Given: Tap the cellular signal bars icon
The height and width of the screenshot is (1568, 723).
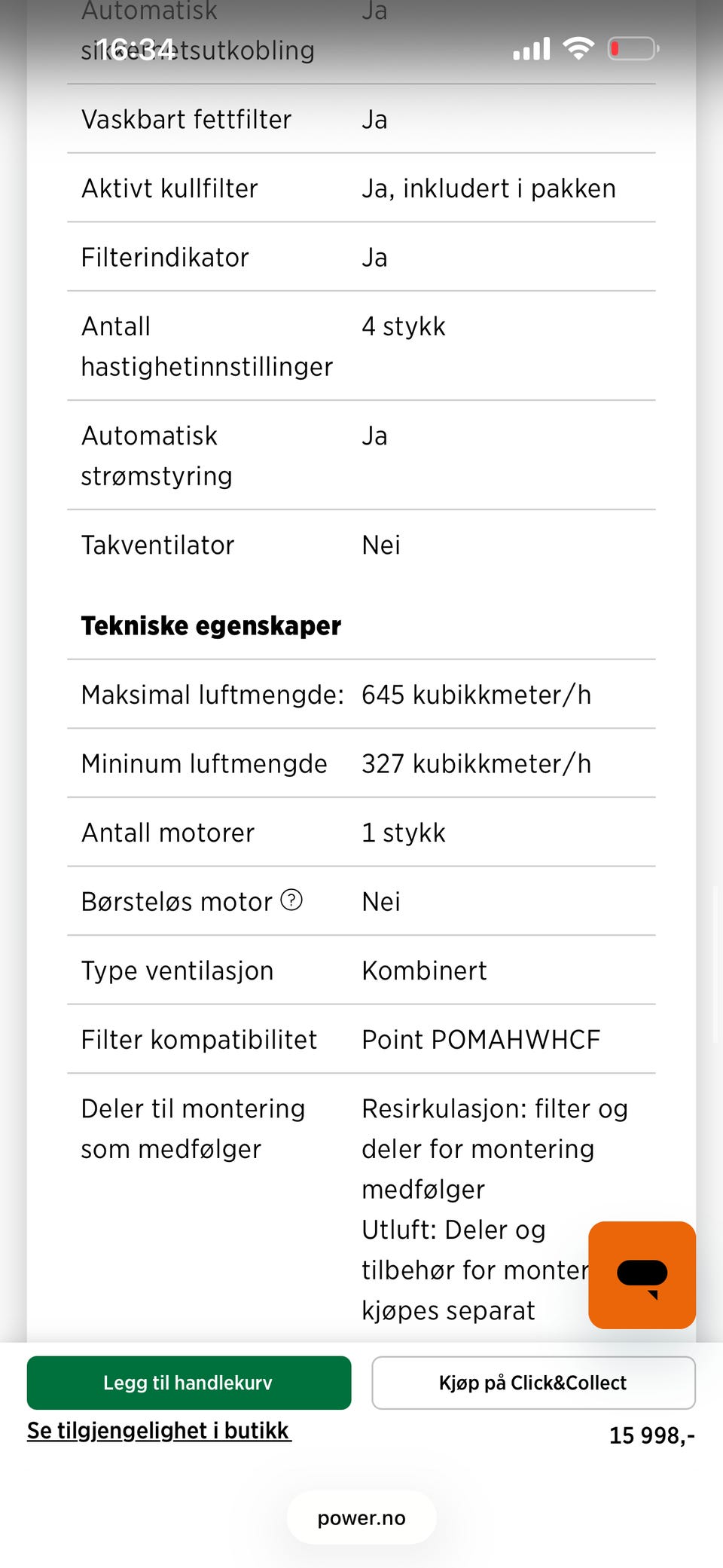Looking at the screenshot, I should tap(532, 49).
